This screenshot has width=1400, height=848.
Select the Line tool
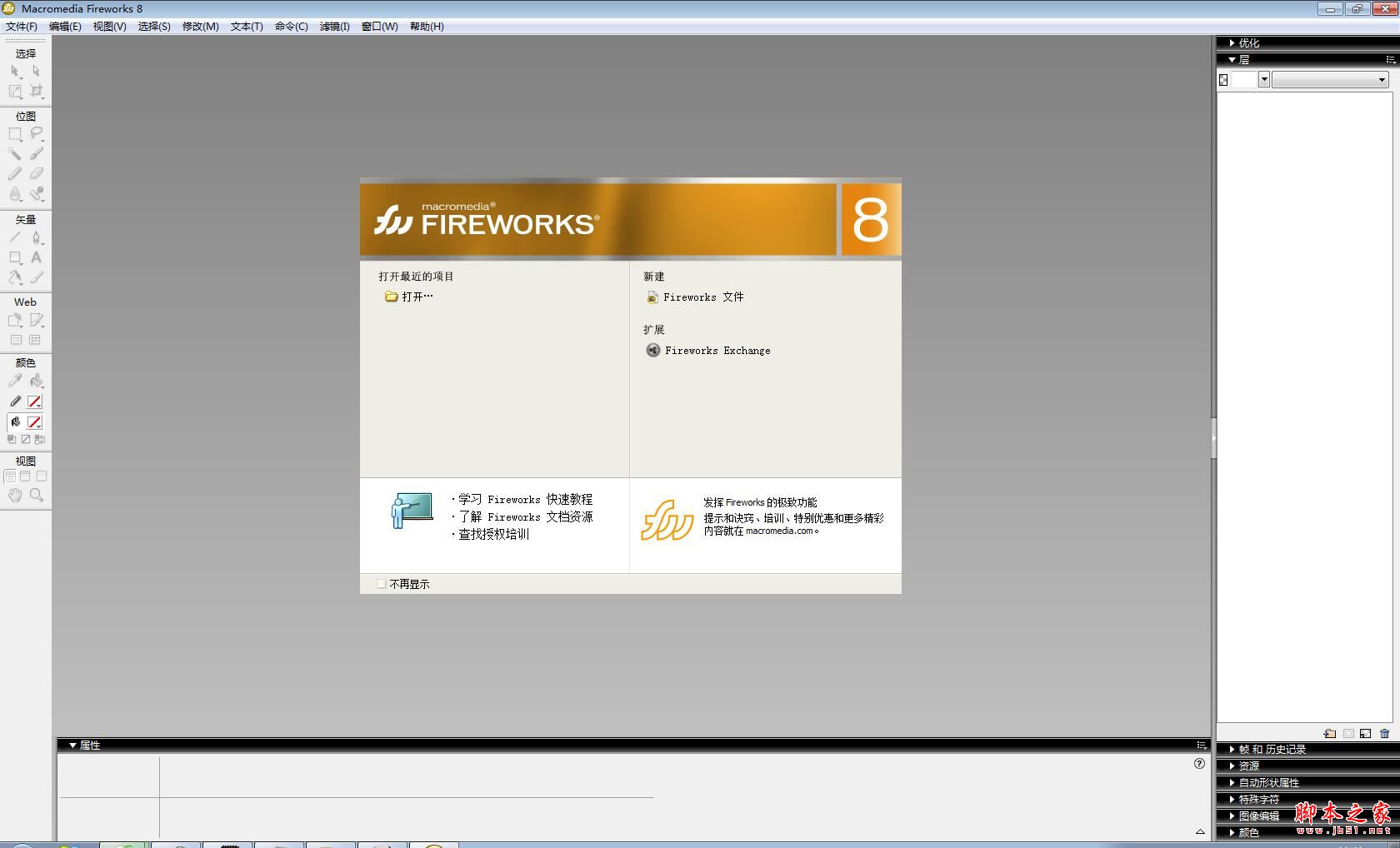[15, 238]
